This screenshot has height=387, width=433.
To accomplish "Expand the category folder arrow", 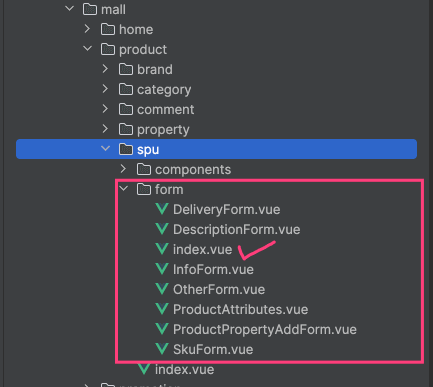I will tap(105, 89).
